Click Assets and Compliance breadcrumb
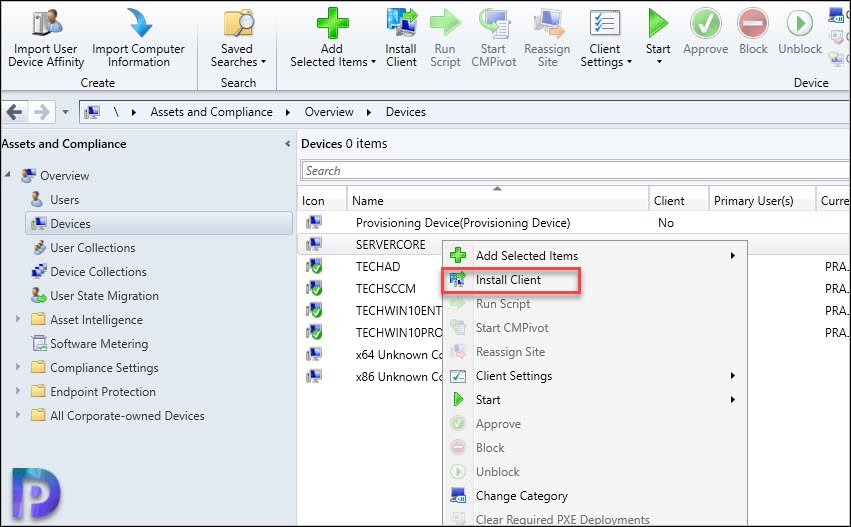Image resolution: width=851 pixels, height=527 pixels. [x=212, y=112]
